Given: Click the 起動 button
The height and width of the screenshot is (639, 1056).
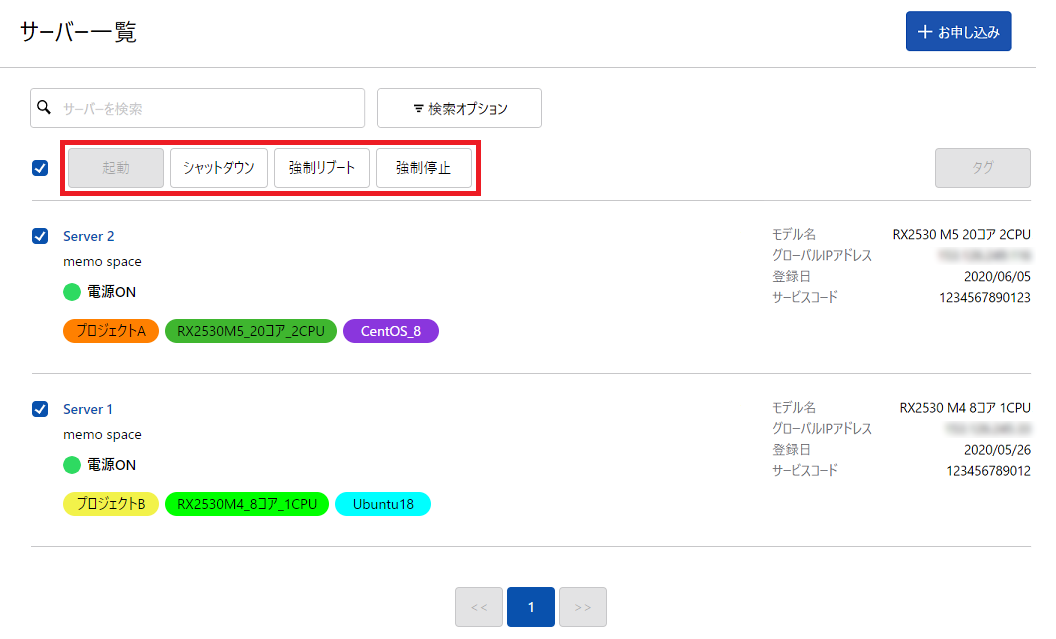Looking at the screenshot, I should click(x=116, y=168).
